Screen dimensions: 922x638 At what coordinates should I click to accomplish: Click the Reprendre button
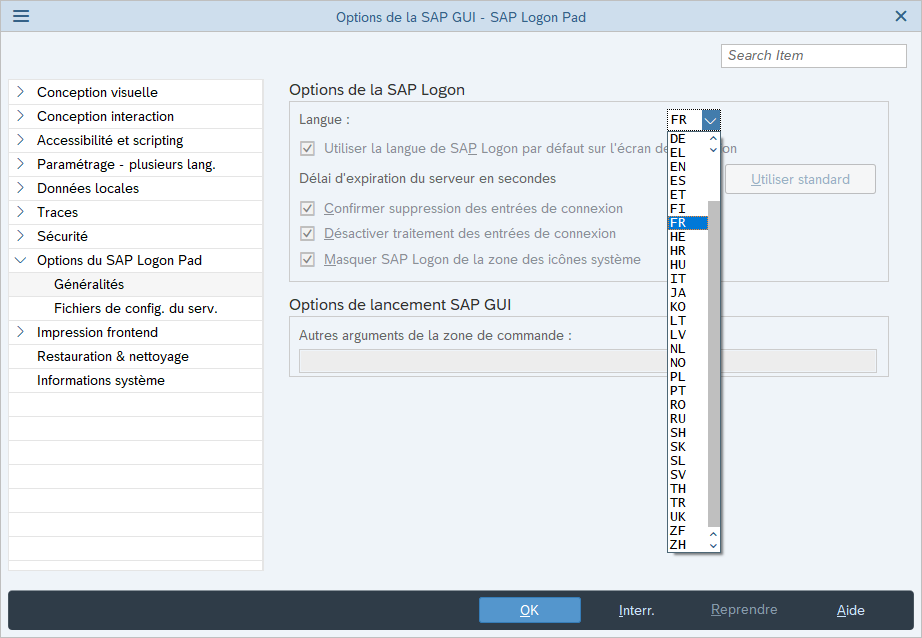tap(744, 610)
